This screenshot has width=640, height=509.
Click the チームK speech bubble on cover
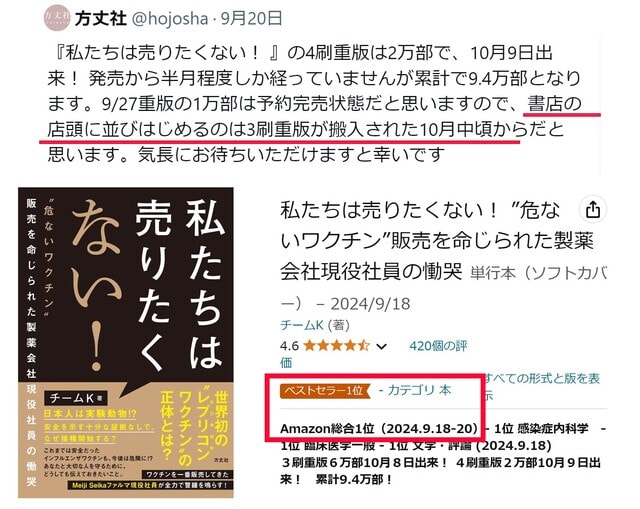tap(76, 397)
